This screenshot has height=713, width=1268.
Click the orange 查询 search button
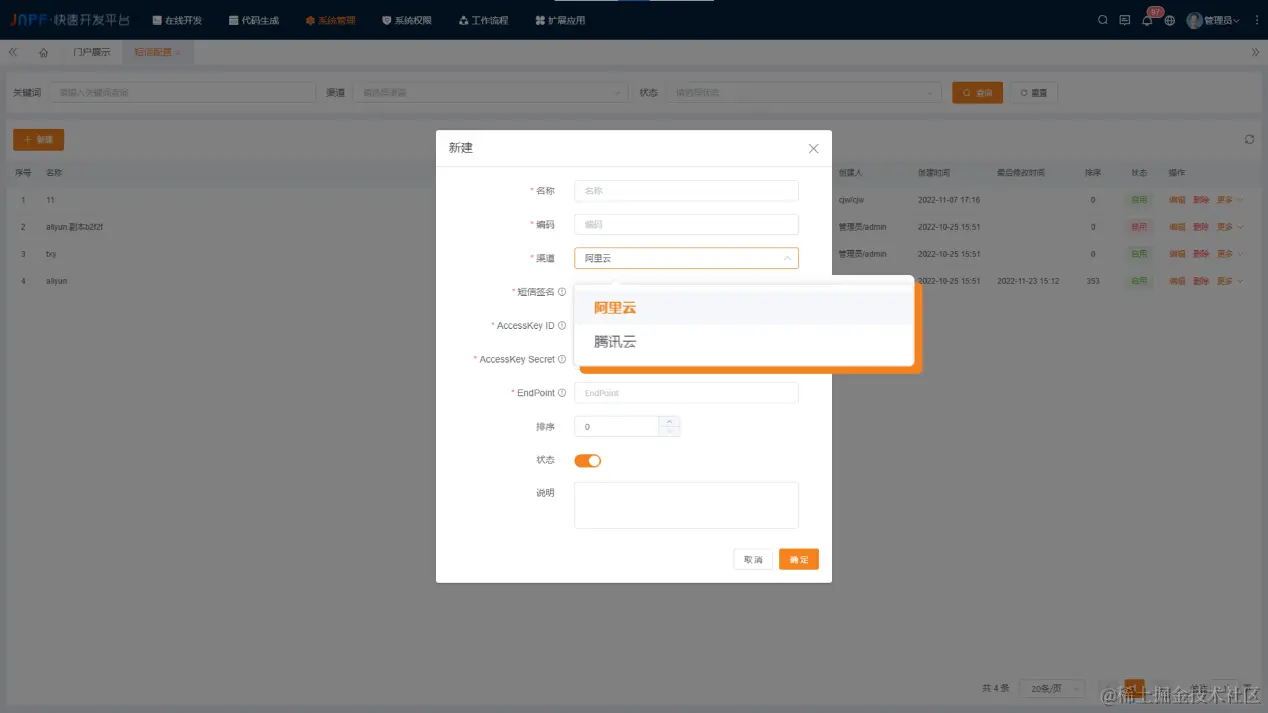977,92
